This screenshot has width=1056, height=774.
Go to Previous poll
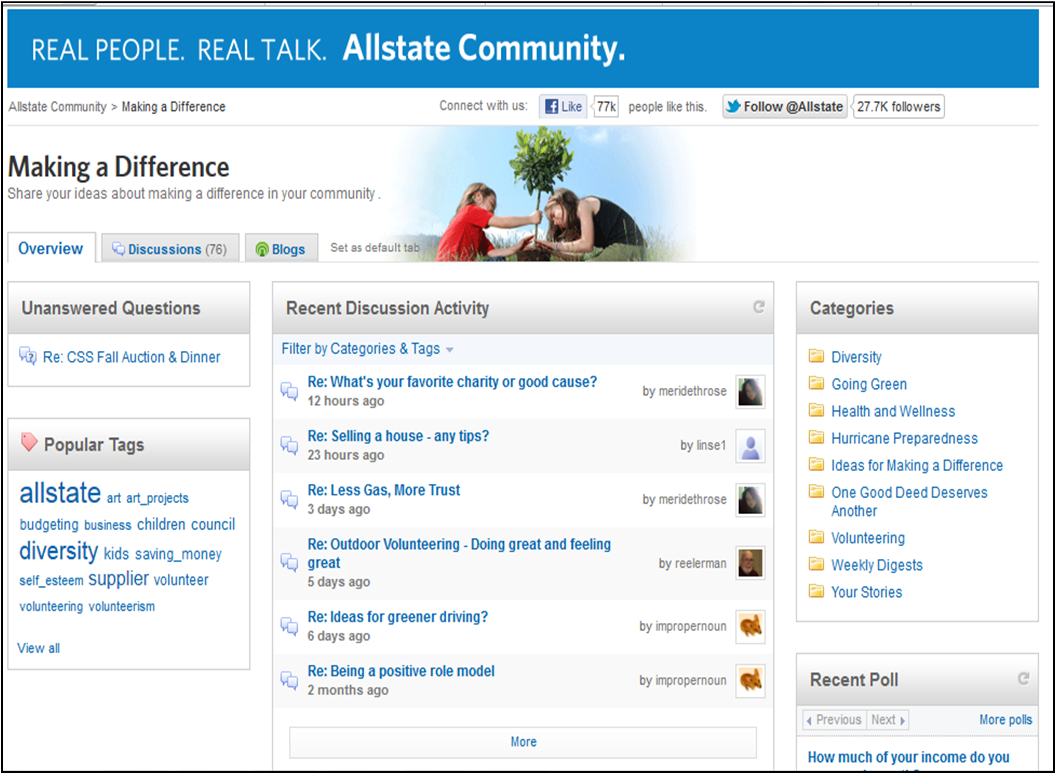834,719
